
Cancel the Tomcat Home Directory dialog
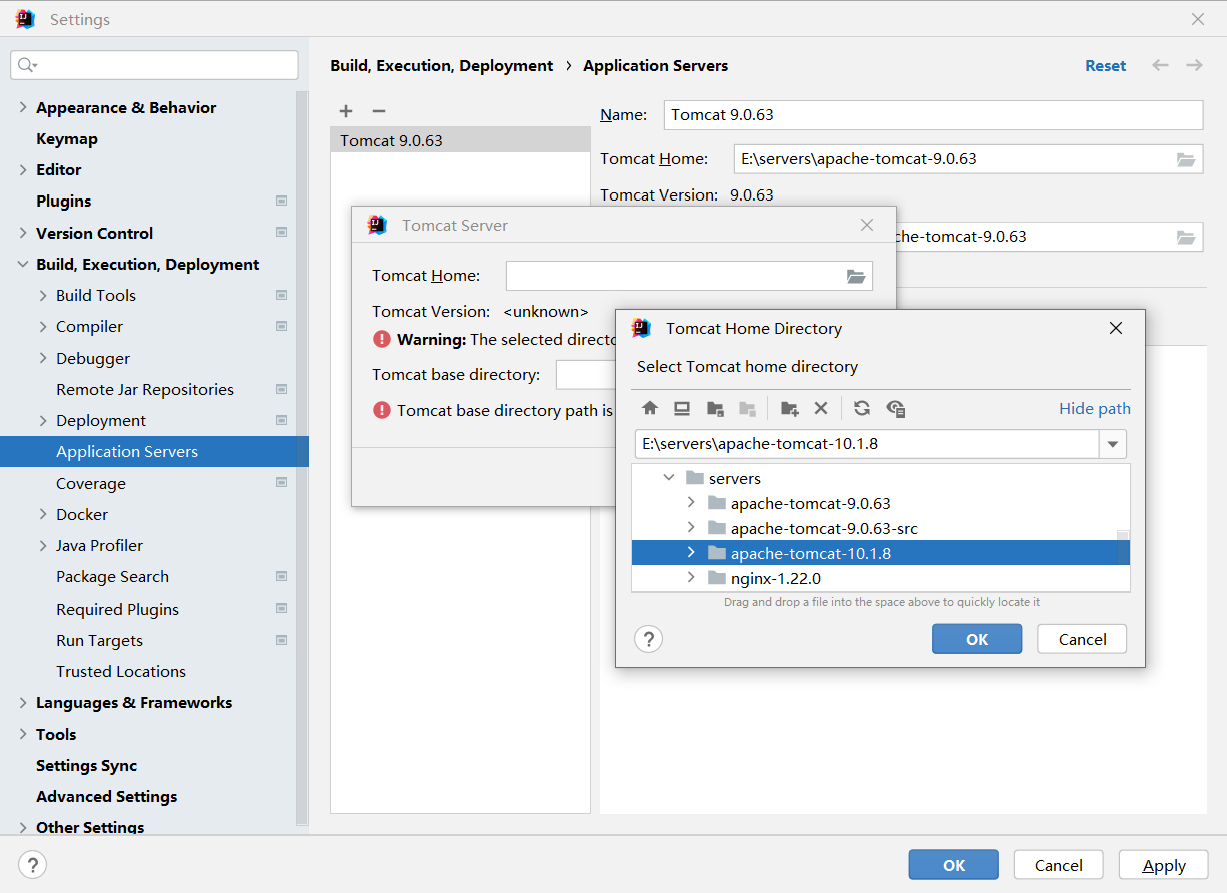click(1082, 639)
